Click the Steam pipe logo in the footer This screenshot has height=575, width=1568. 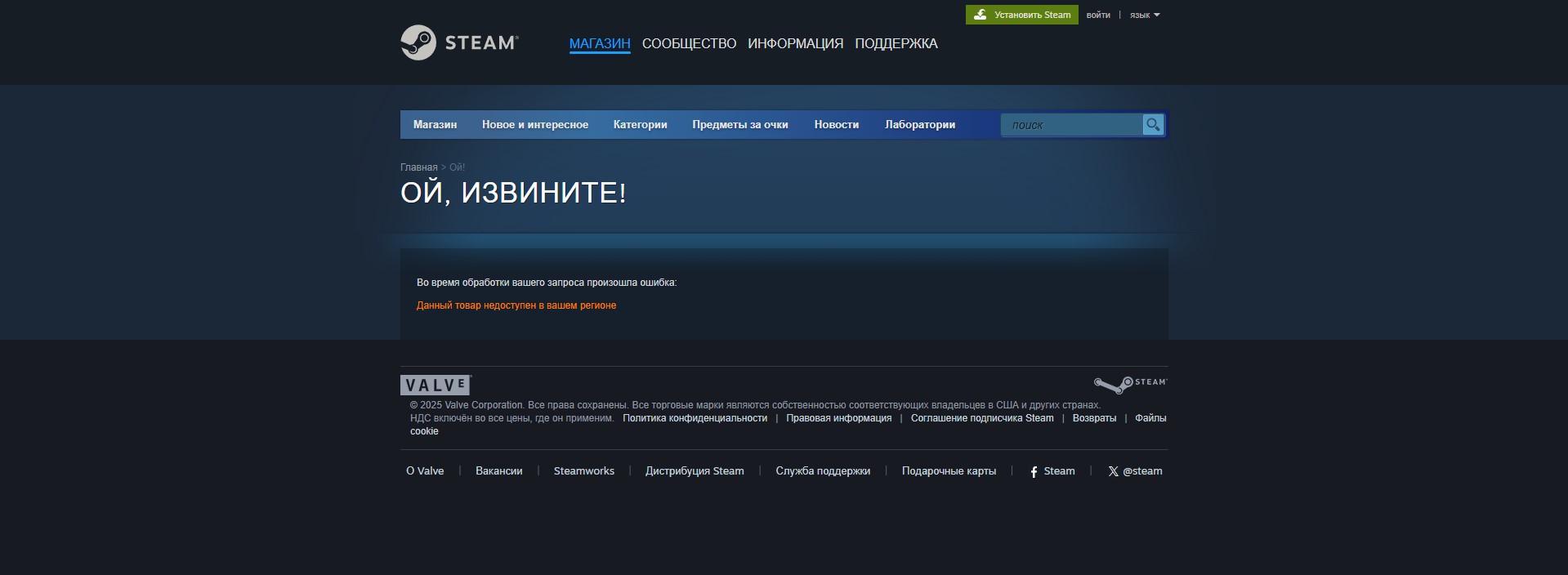pos(1130,384)
